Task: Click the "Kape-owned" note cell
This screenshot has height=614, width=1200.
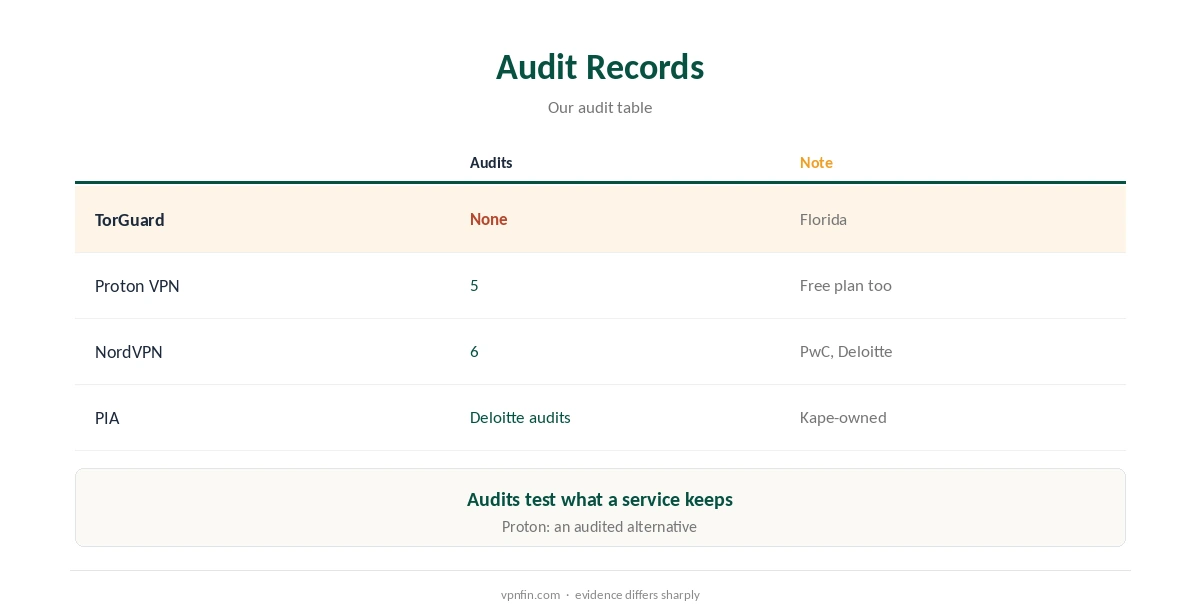Action: pos(843,417)
